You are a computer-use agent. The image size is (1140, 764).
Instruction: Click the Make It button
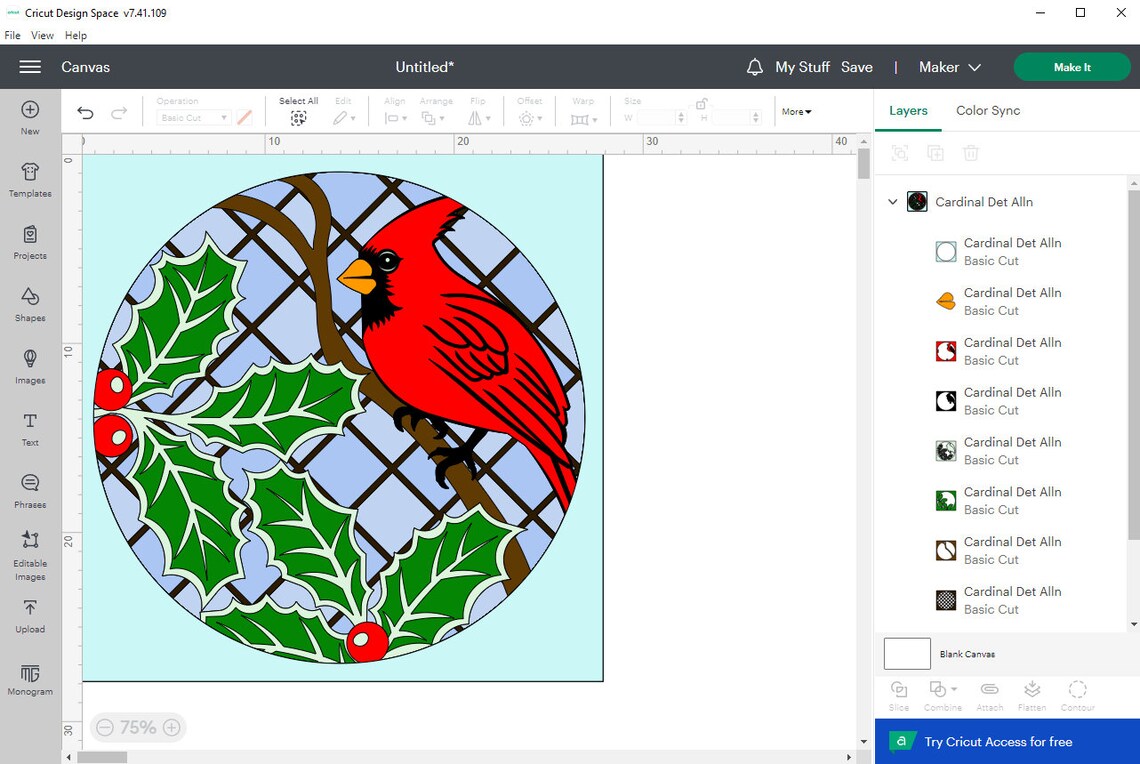(x=1072, y=67)
